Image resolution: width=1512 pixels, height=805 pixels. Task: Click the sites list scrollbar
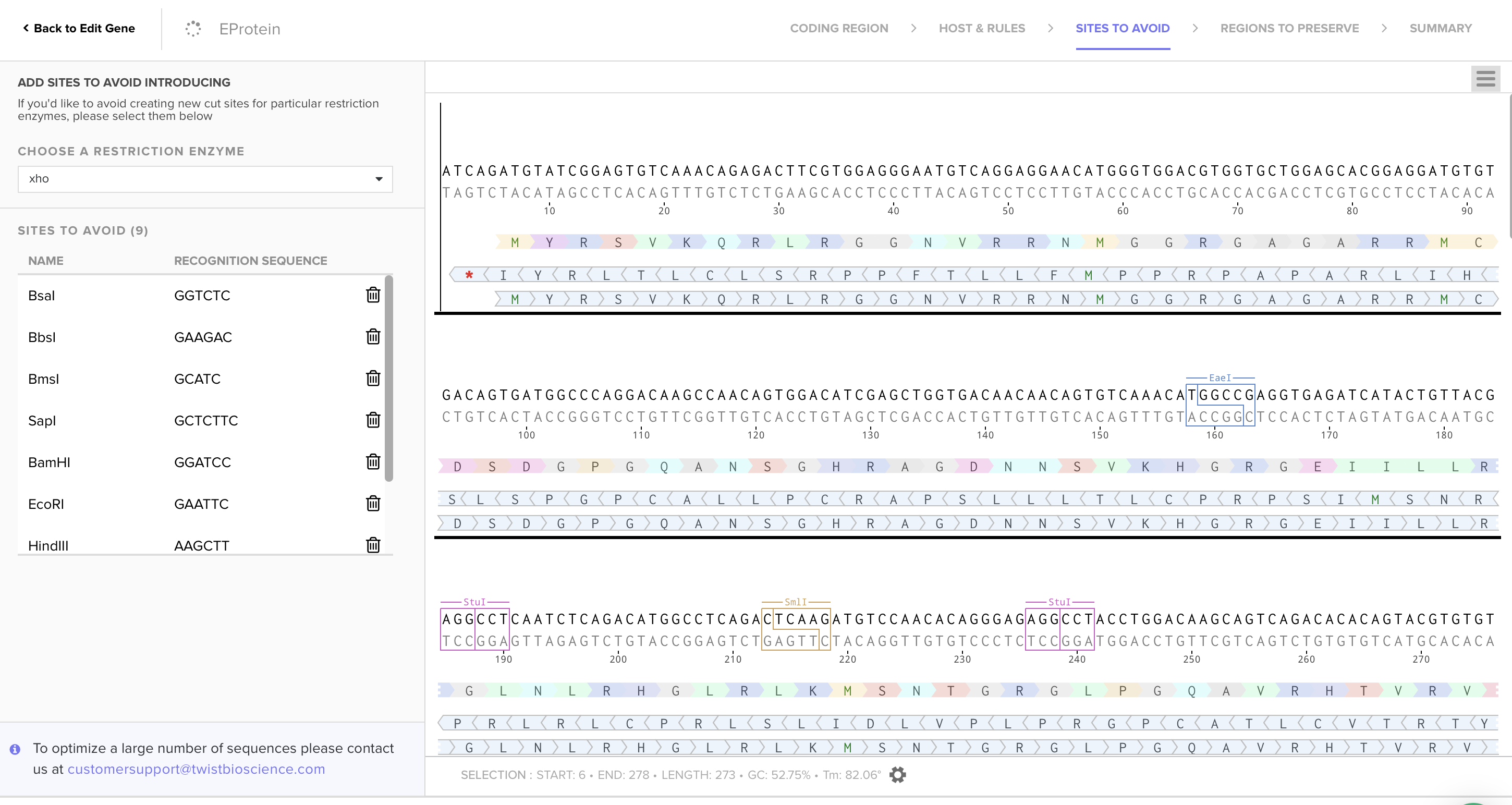click(388, 379)
